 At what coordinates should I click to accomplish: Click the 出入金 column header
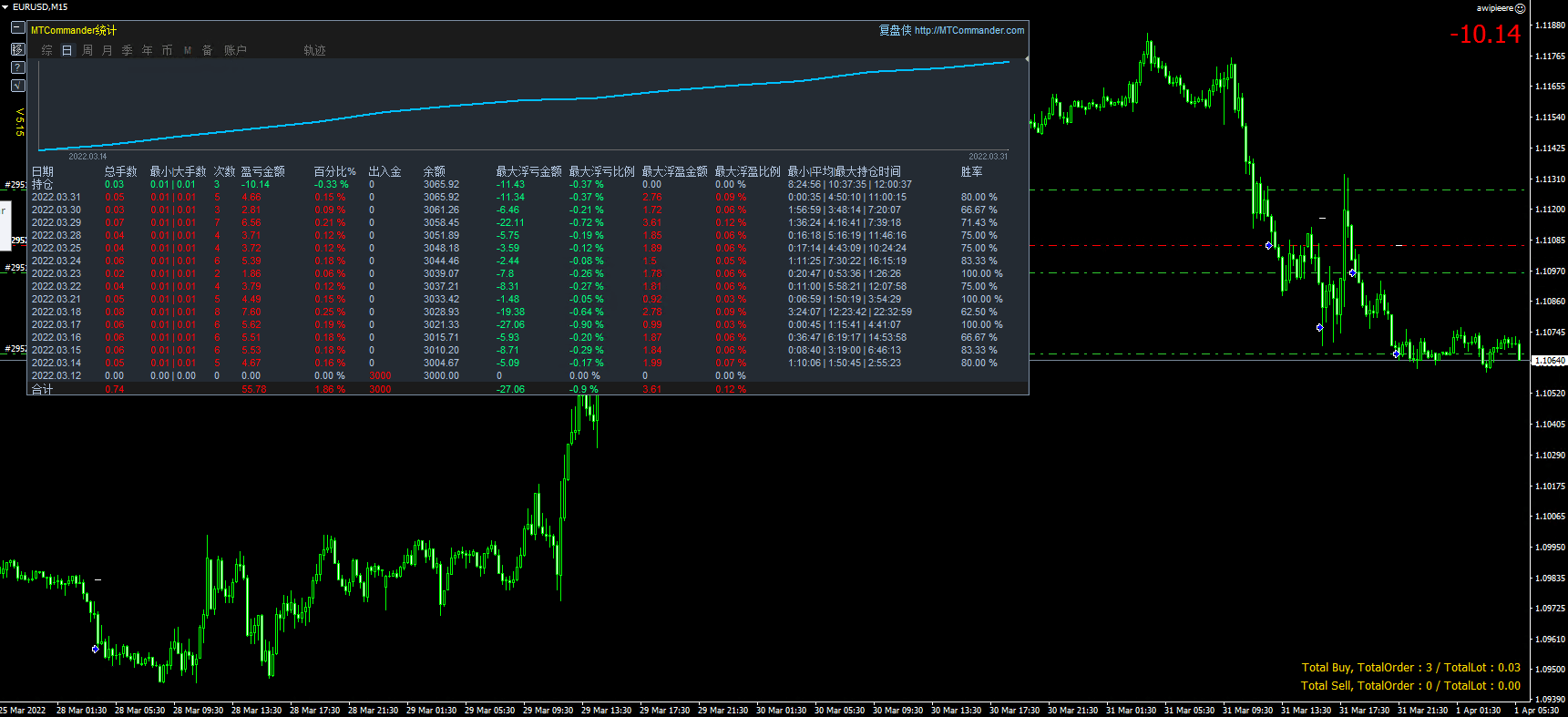point(384,171)
